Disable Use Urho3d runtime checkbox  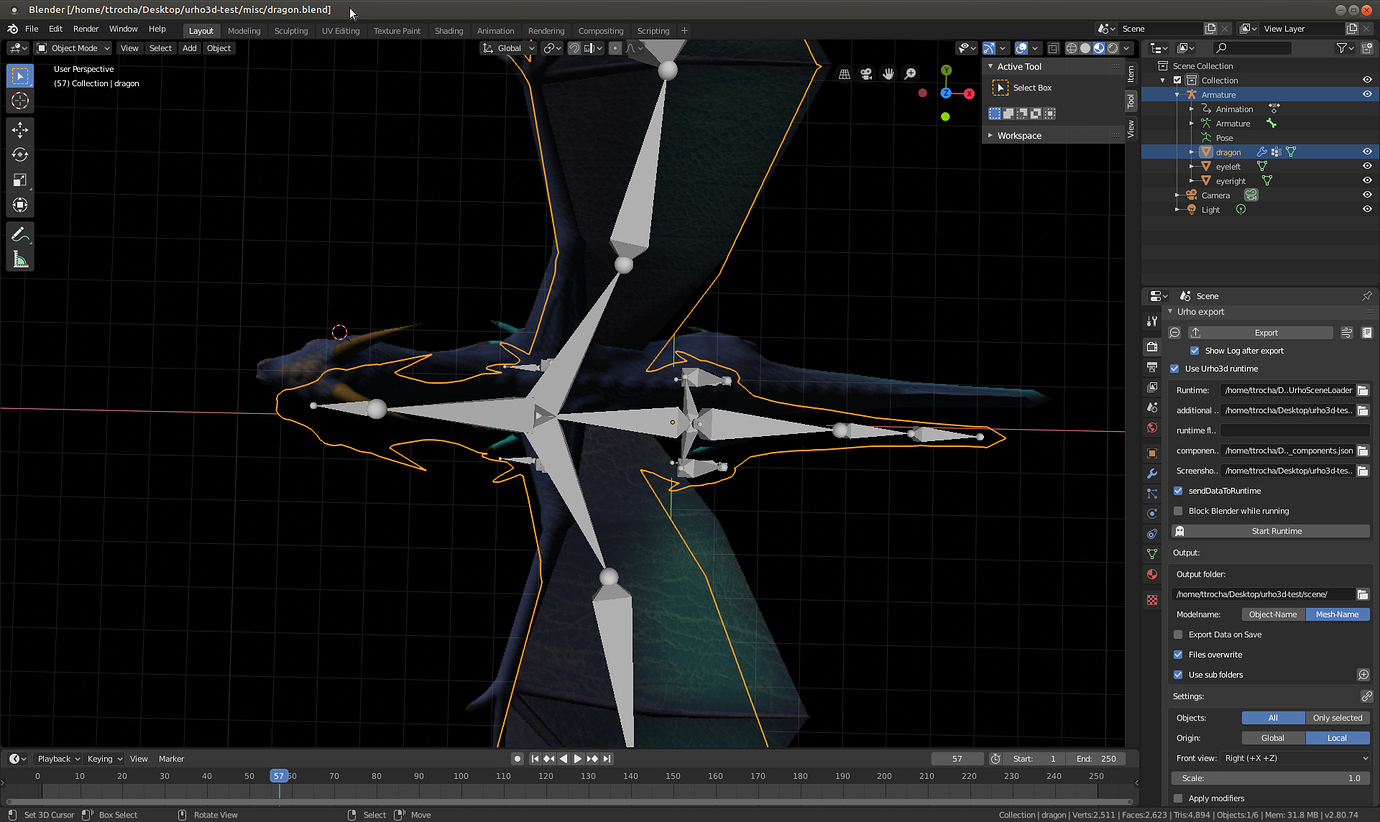1175,369
